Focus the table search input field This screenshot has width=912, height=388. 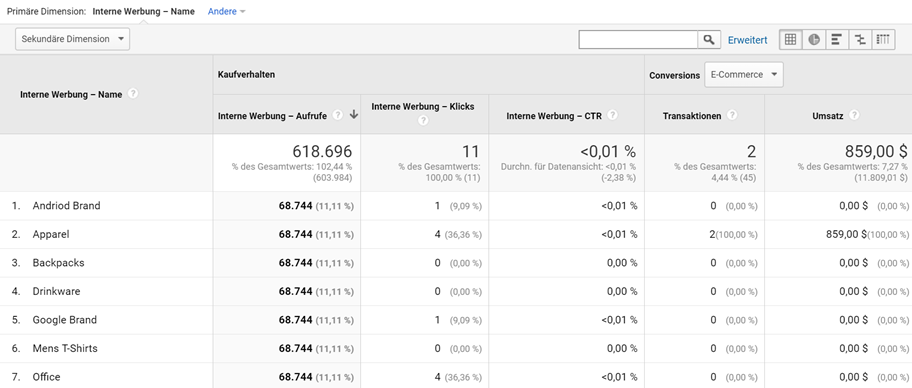pos(638,40)
